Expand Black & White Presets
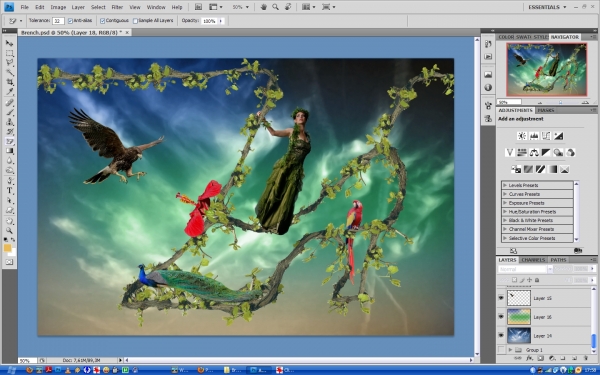The width and height of the screenshot is (600, 375). pyautogui.click(x=505, y=220)
